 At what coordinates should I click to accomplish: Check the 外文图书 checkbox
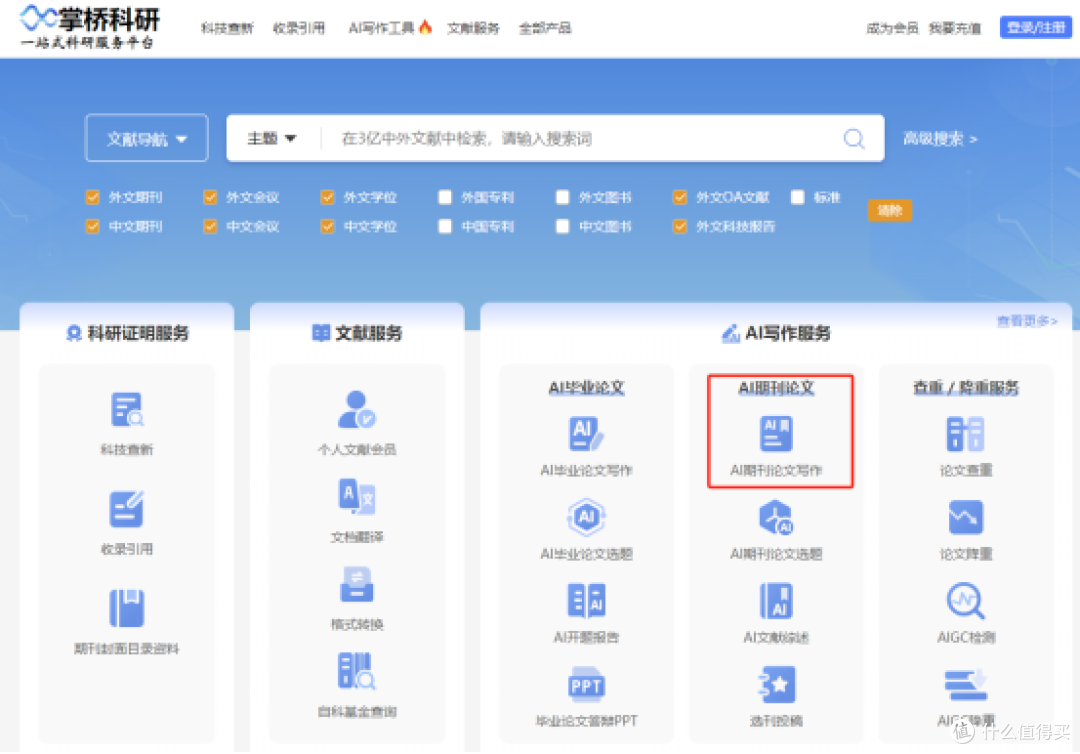[x=563, y=198]
